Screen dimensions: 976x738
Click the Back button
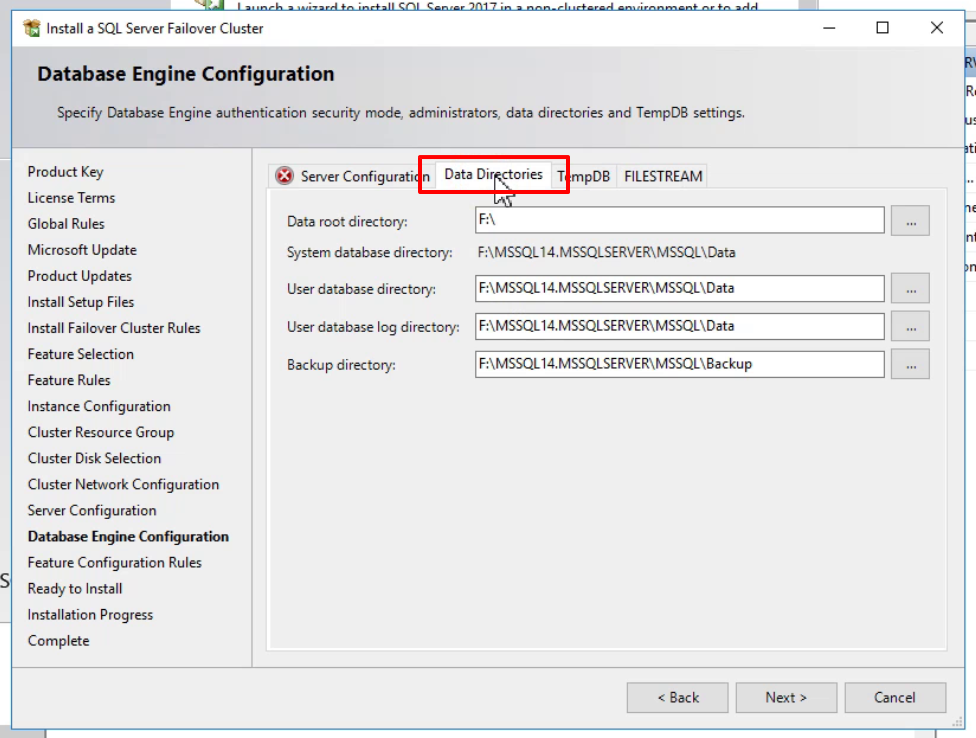point(677,698)
